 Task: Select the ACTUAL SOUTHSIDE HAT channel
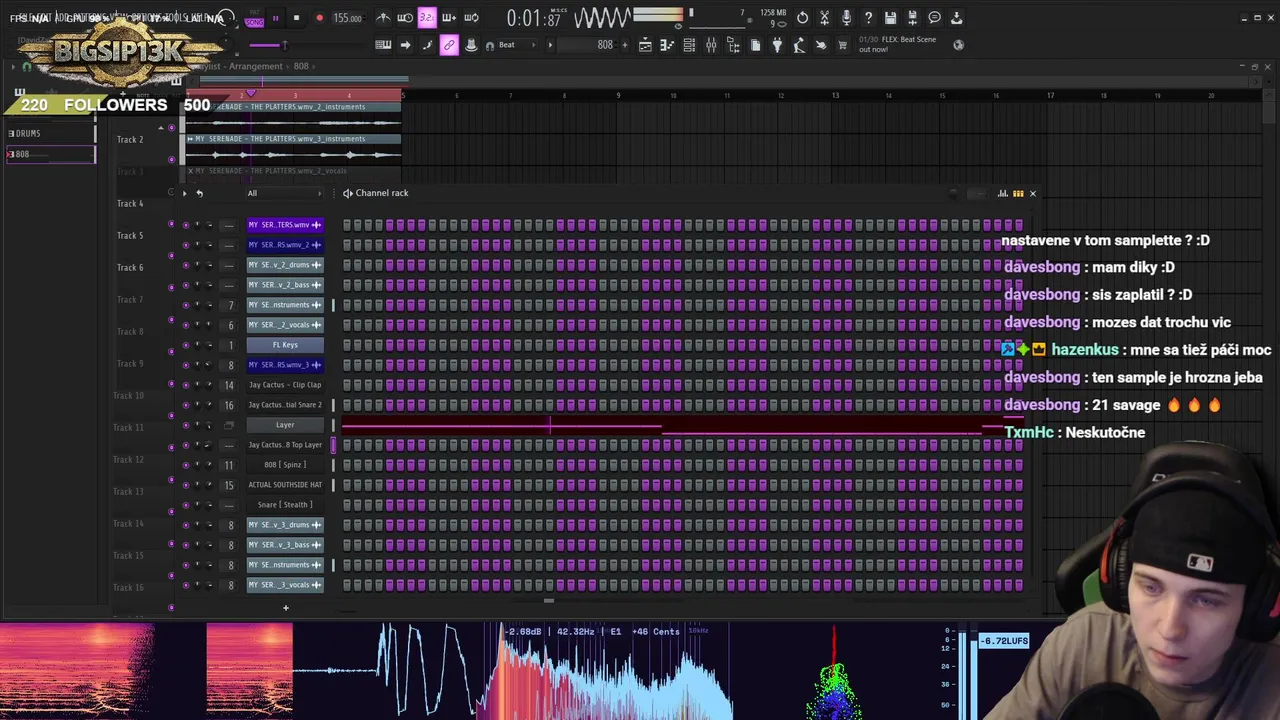click(x=285, y=485)
